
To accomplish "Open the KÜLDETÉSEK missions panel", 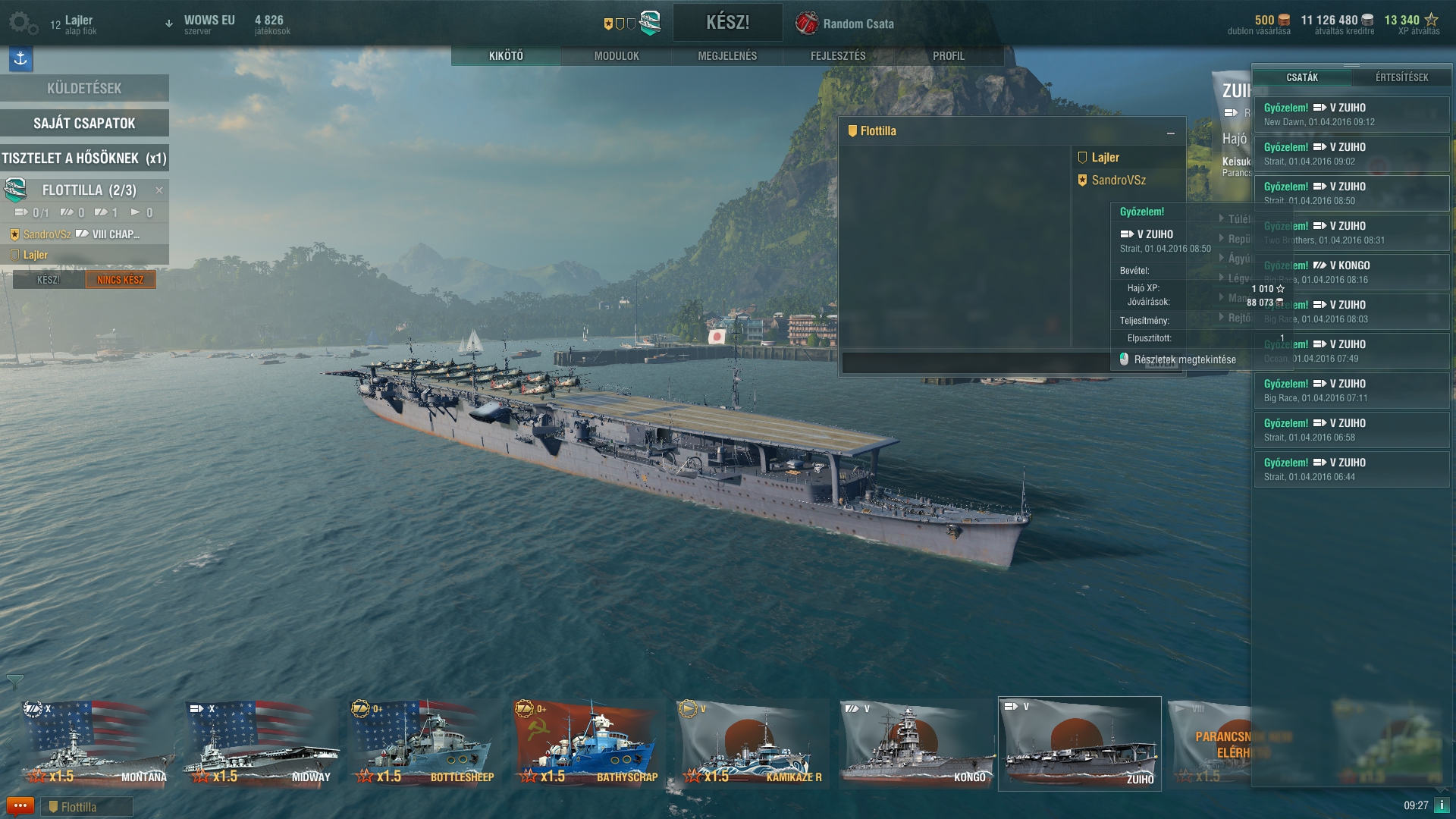I will 84,88.
